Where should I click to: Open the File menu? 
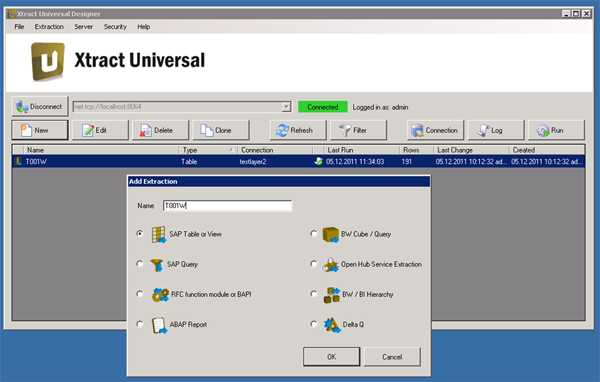[19, 26]
